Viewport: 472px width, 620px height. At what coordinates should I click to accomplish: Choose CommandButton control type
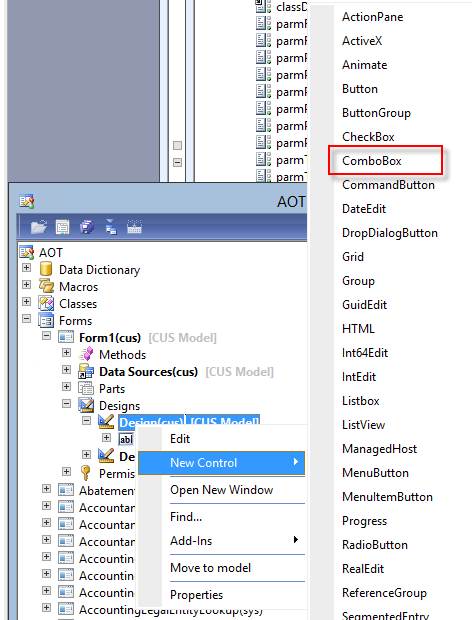(388, 185)
